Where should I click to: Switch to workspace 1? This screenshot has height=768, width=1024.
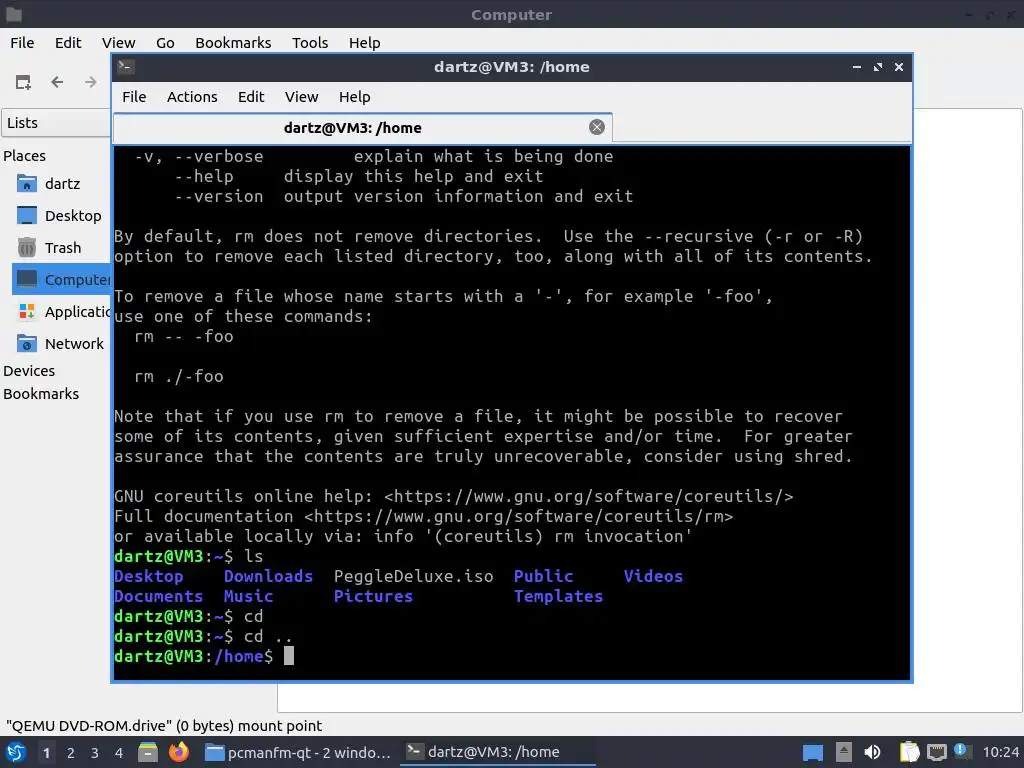coord(46,752)
